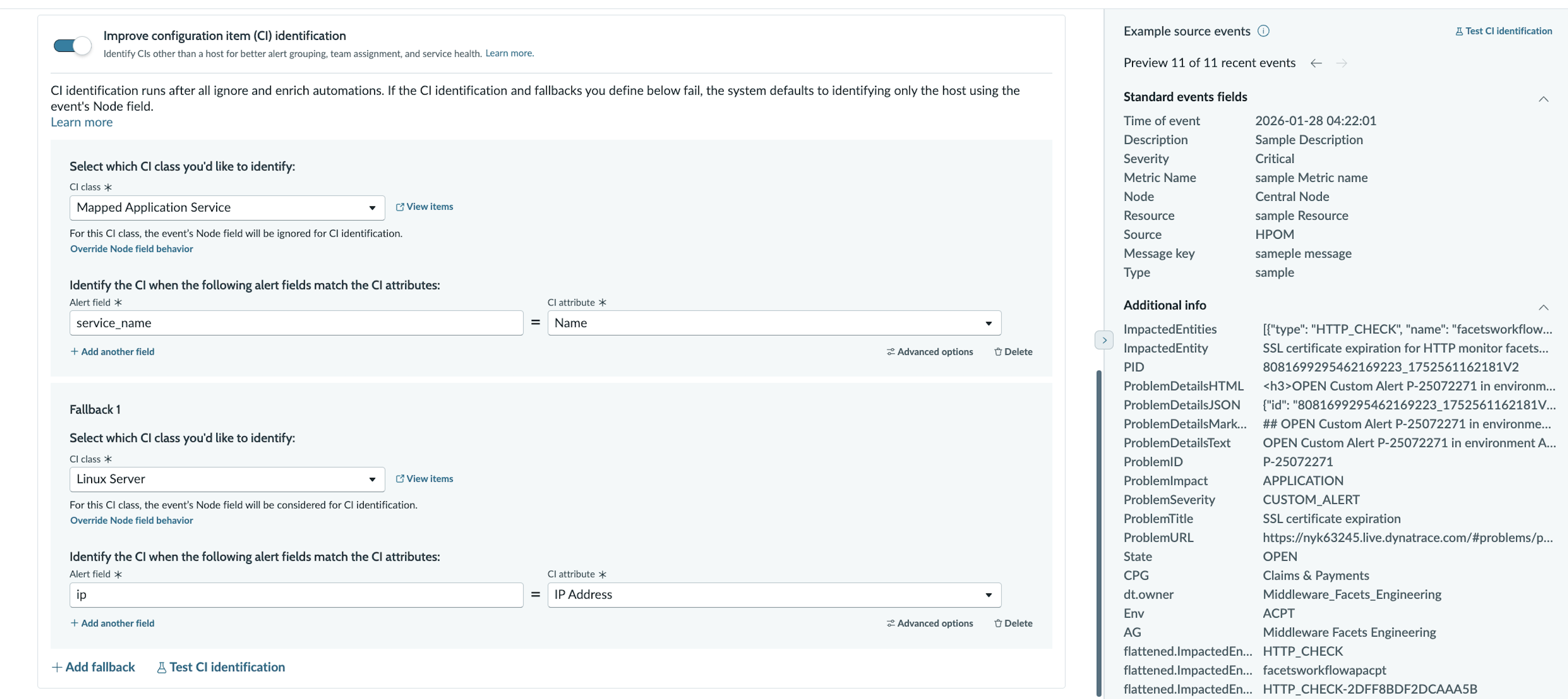Open the IP Address CI attribute dropdown
This screenshot has height=699, width=1568.
click(x=774, y=595)
